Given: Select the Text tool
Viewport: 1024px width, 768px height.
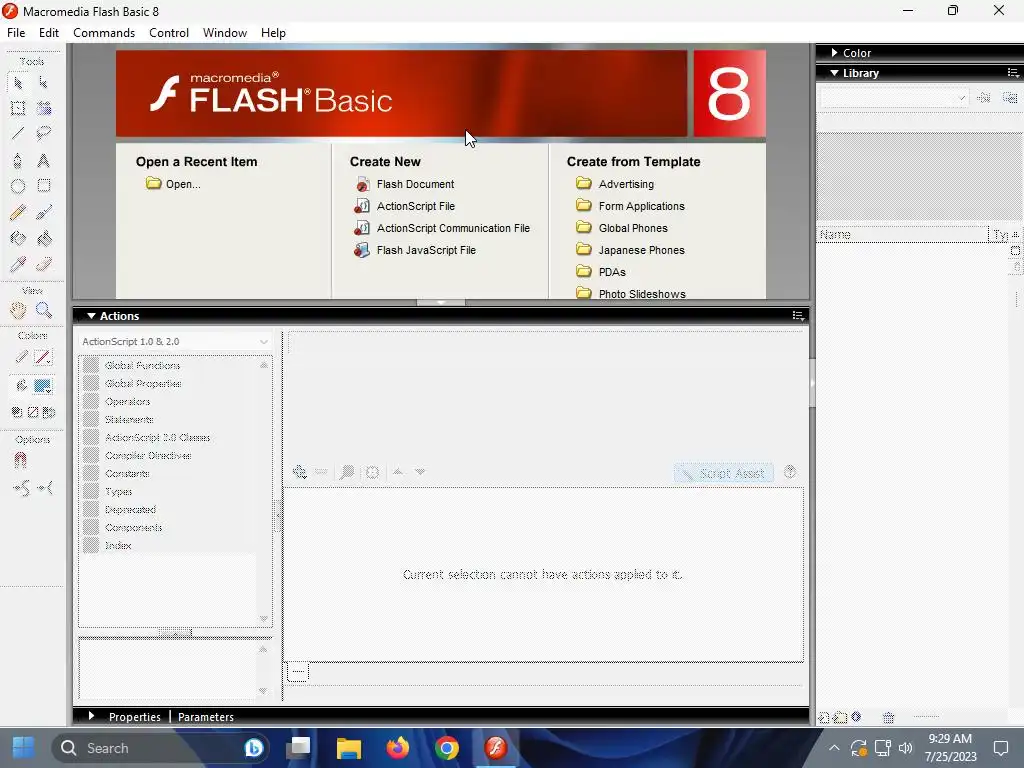Looking at the screenshot, I should pyautogui.click(x=44, y=161).
